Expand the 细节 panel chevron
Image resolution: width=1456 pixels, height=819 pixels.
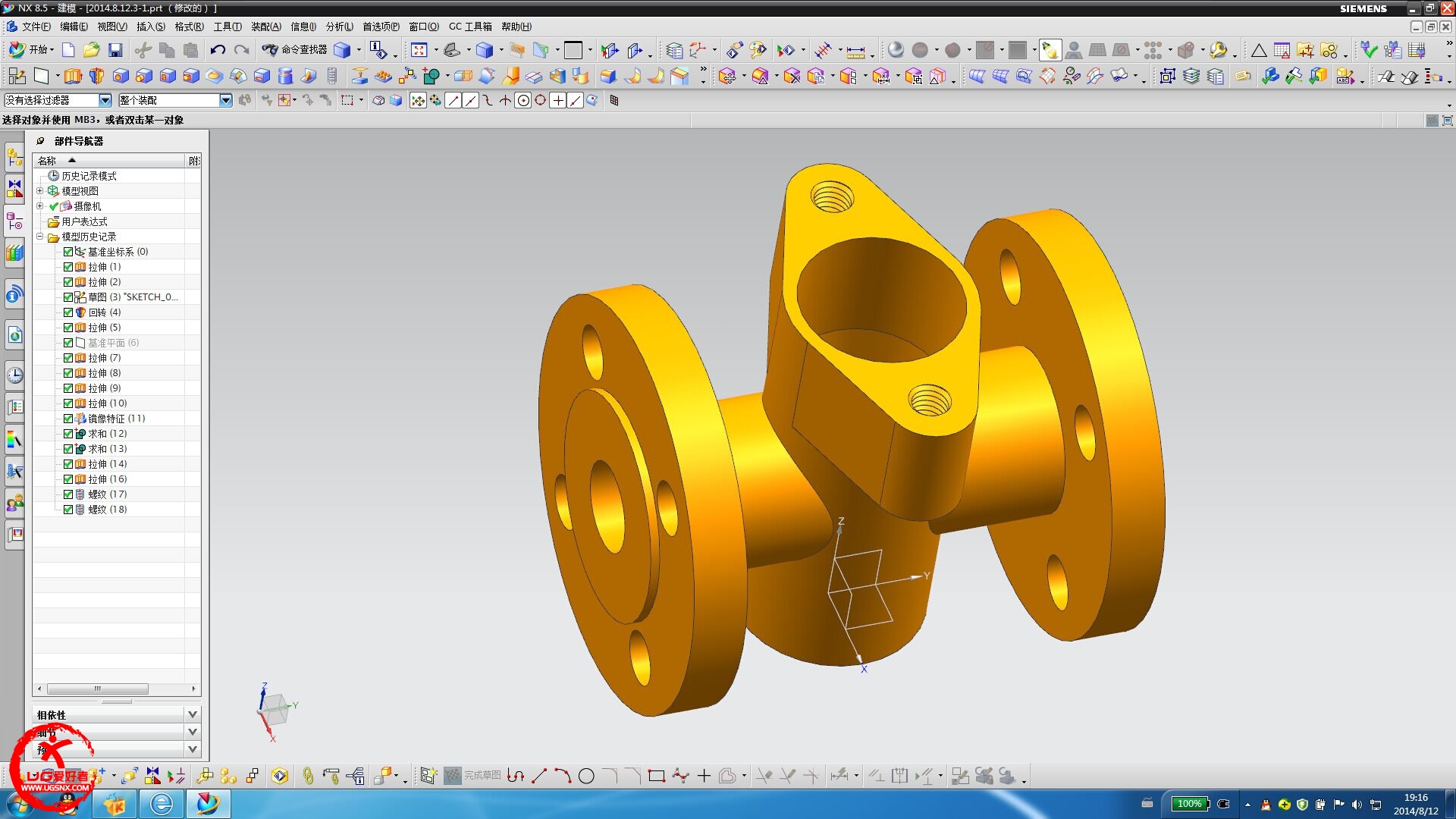tap(193, 732)
